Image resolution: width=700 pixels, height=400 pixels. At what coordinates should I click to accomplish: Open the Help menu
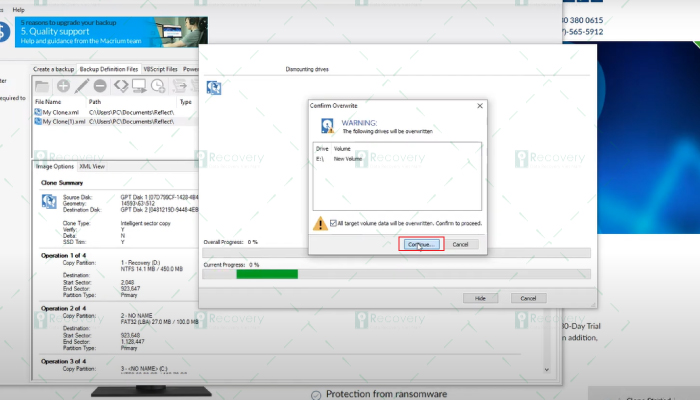(x=19, y=9)
